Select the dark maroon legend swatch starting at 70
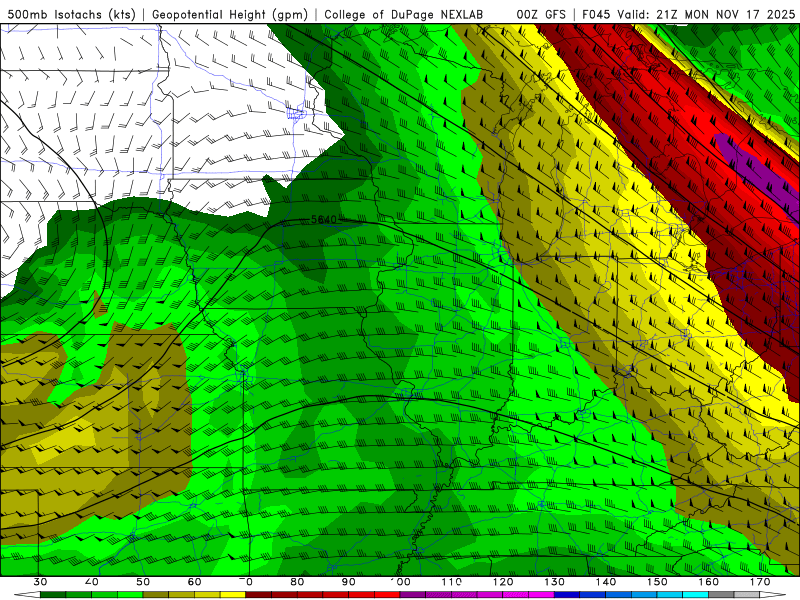This screenshot has width=800, height=600. [259, 595]
